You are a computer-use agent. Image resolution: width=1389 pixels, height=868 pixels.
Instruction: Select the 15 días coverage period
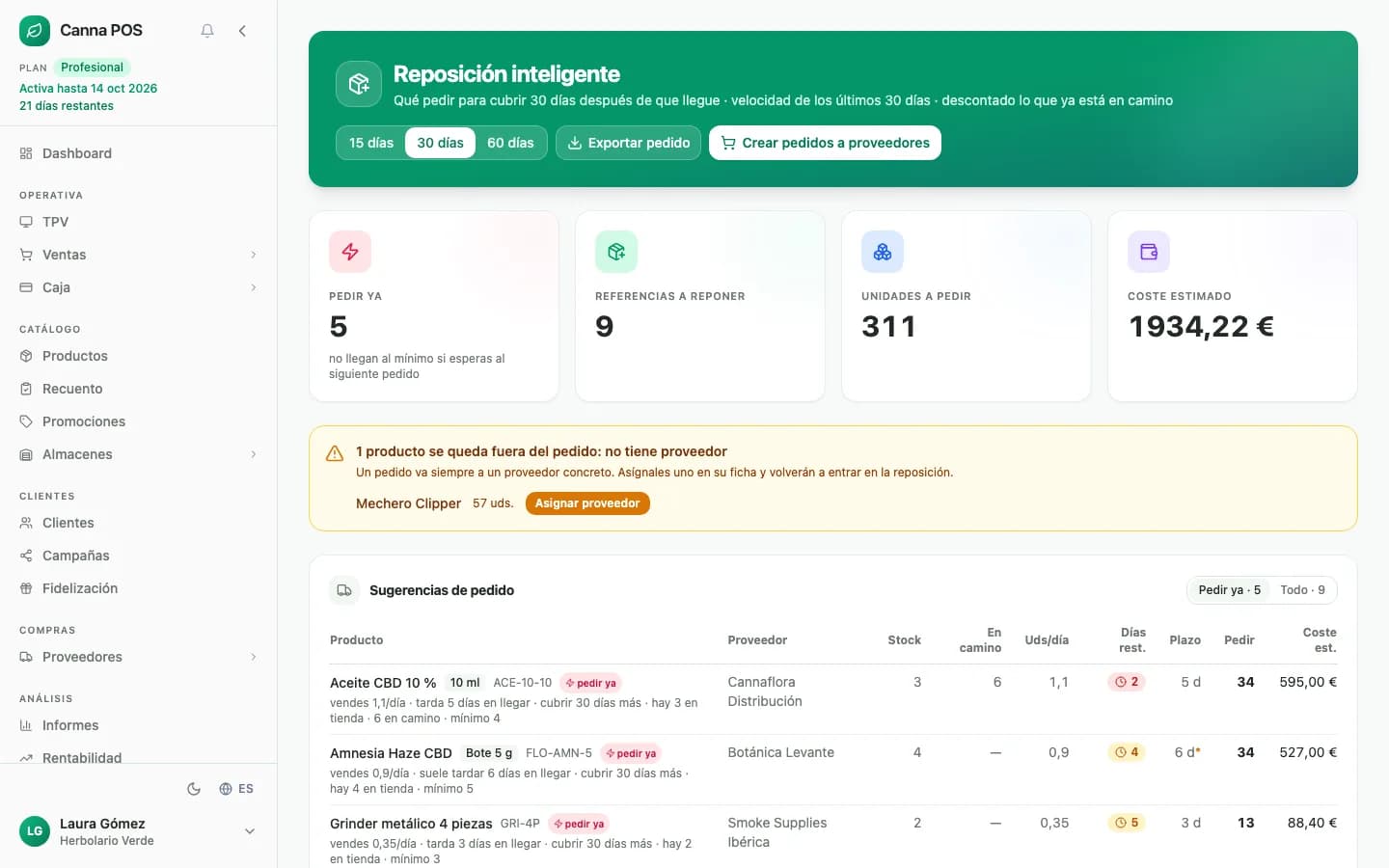(x=371, y=143)
